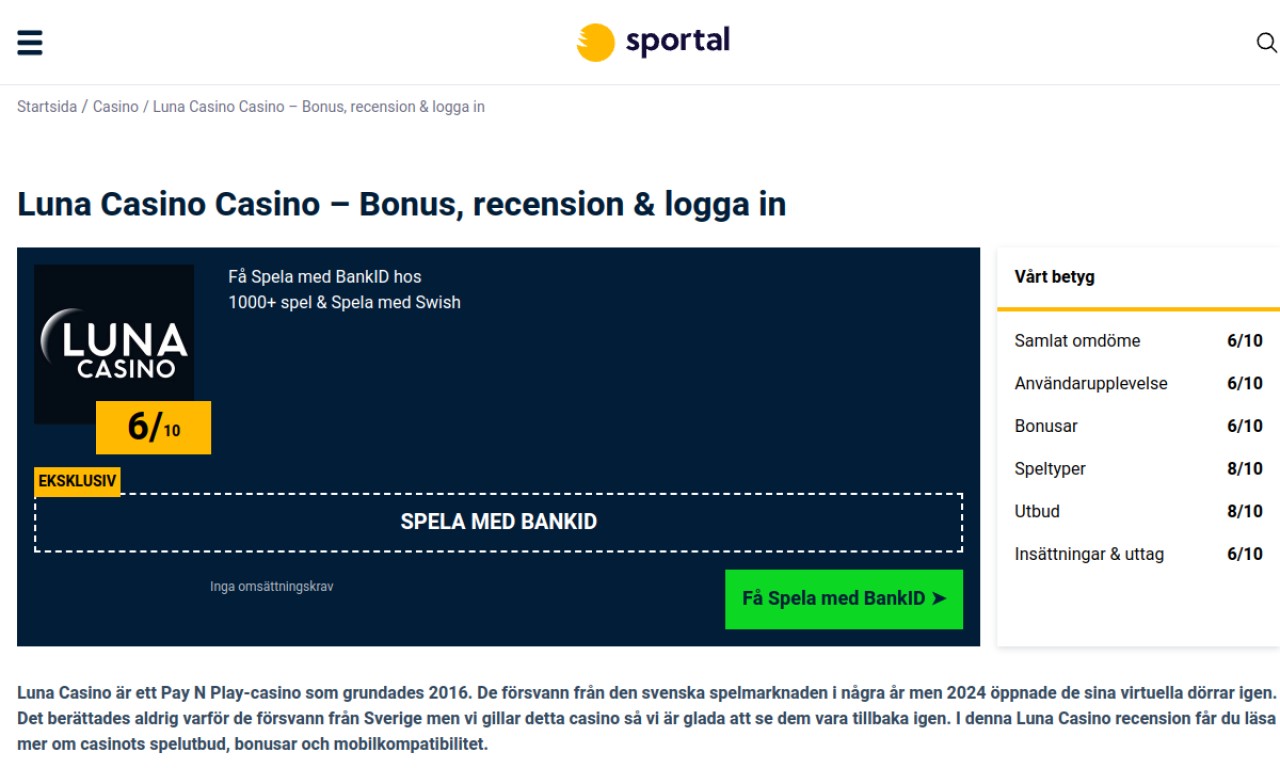
Task: Select the Bonusar rating row
Action: click(1139, 426)
